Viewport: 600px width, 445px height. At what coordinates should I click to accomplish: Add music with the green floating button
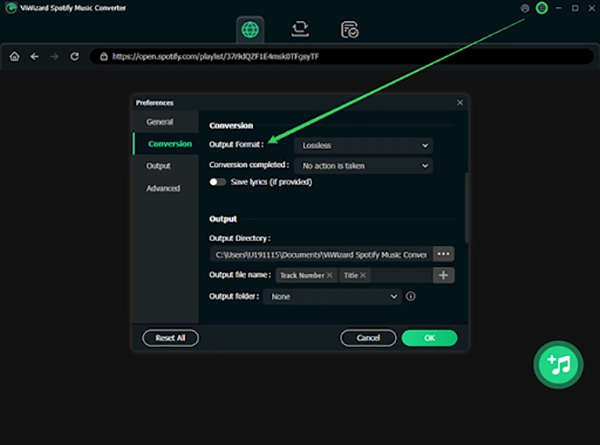tap(558, 365)
